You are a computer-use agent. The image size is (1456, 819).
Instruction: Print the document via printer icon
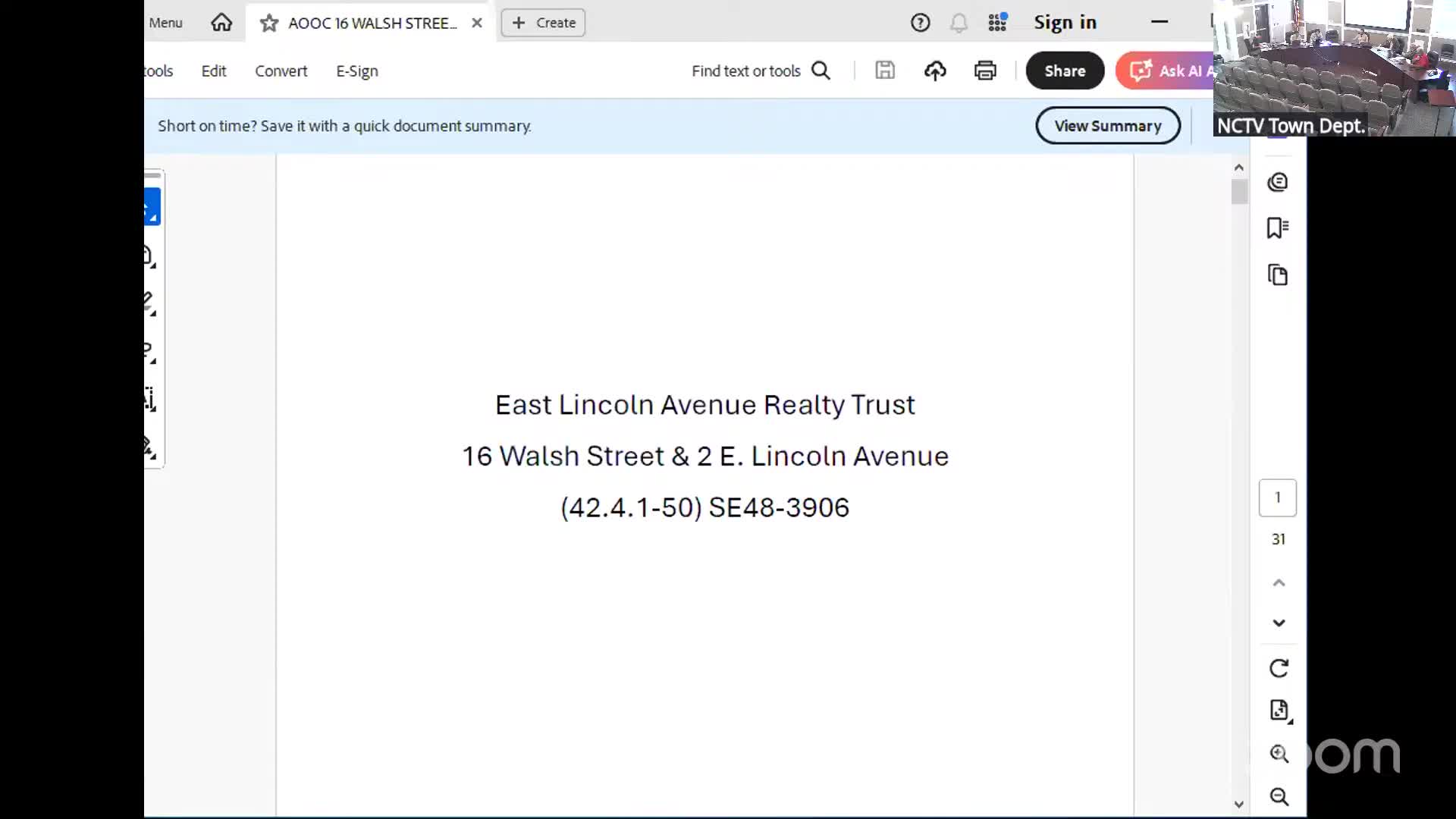[x=985, y=71]
